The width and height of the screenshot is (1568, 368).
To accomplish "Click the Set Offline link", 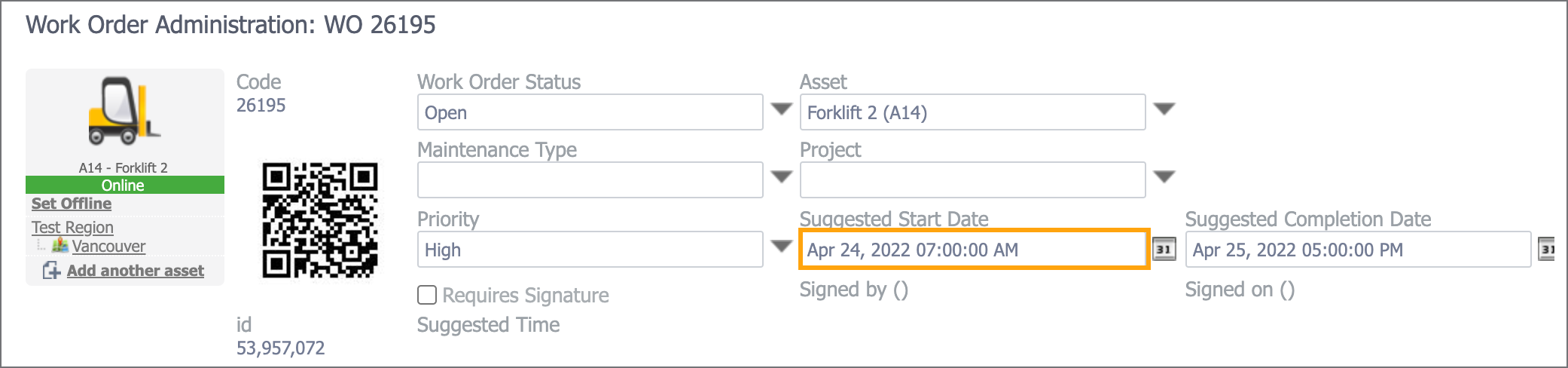I will click(x=72, y=204).
